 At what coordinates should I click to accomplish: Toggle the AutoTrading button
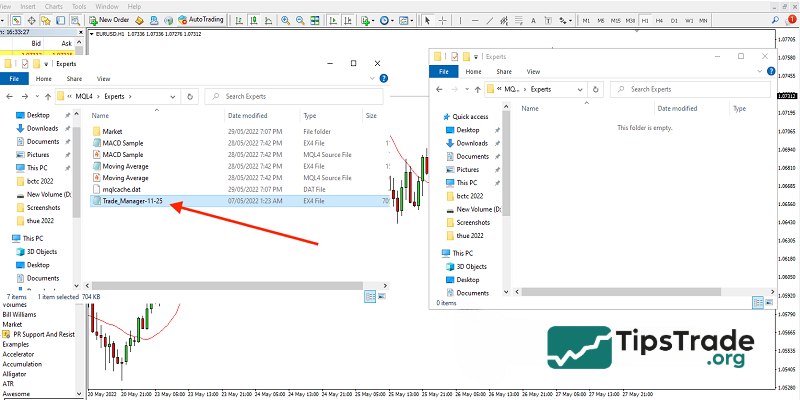(202, 19)
